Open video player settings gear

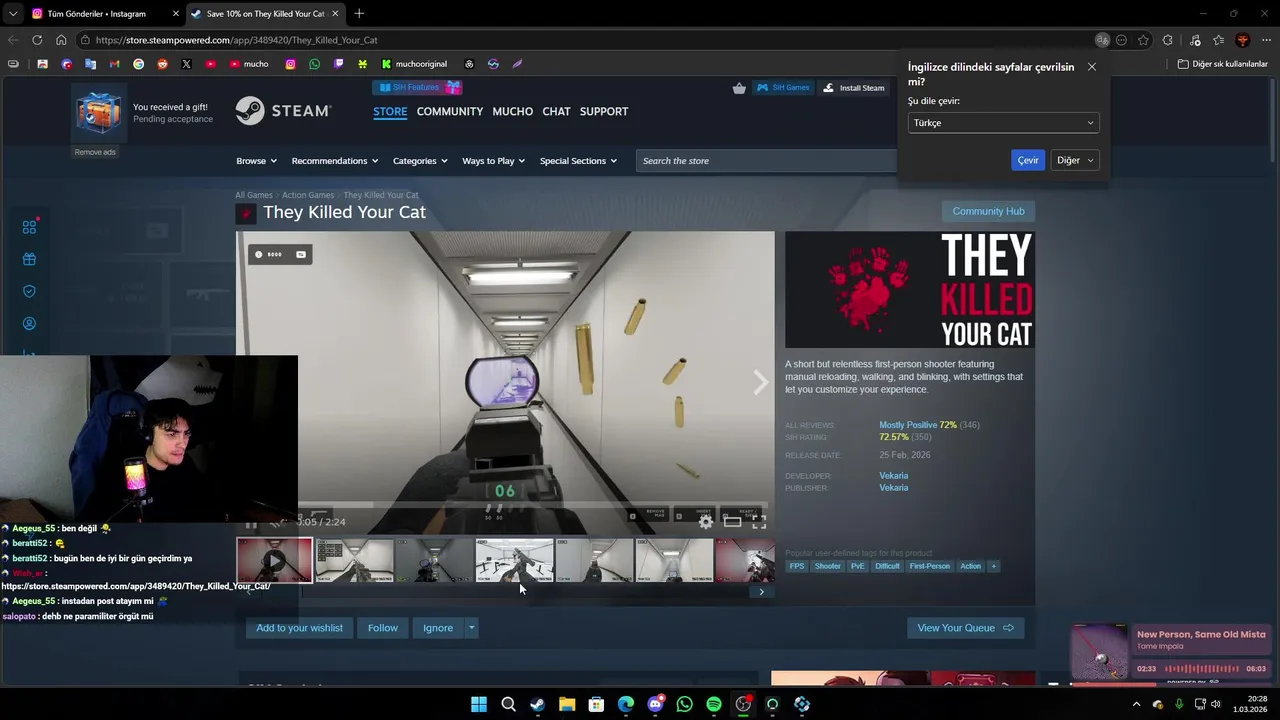click(x=706, y=521)
